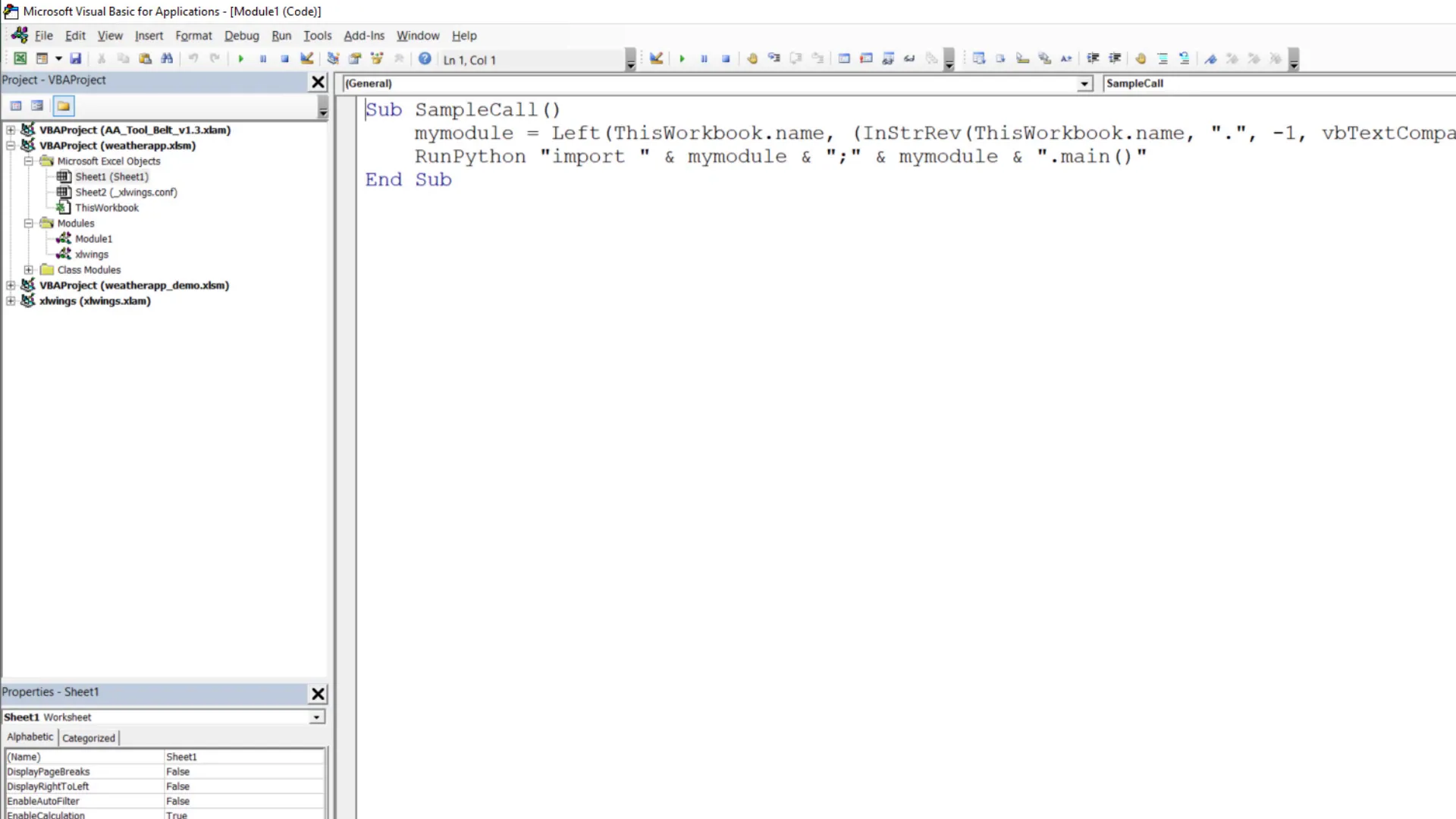Collapse the Microsoft Excel Objects folder
1456x819 pixels.
(x=29, y=161)
